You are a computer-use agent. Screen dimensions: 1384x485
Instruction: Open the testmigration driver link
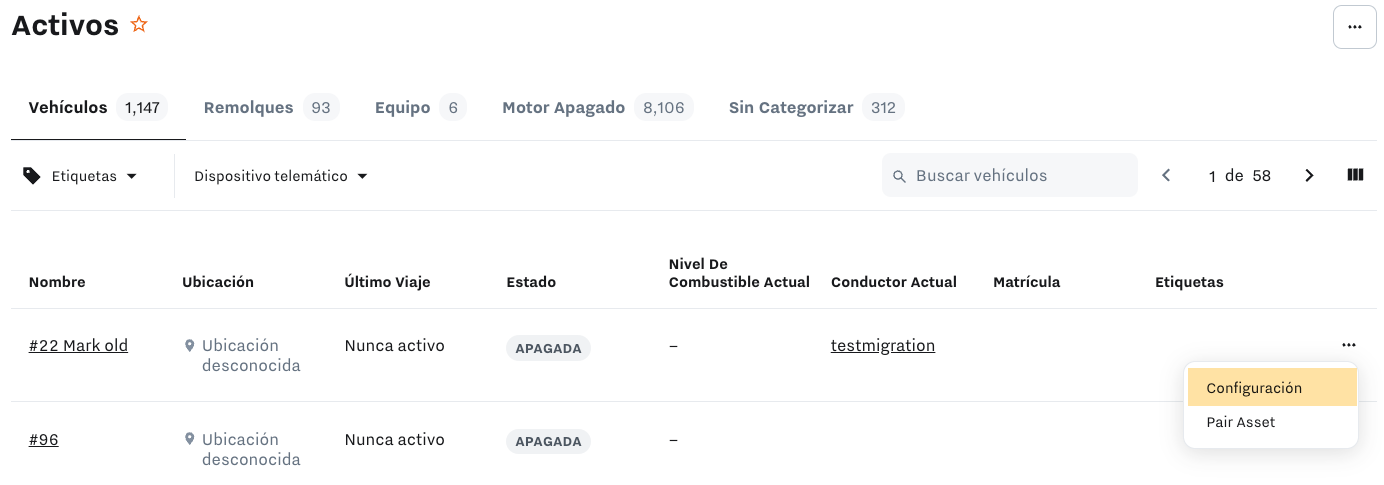pyautogui.click(x=882, y=346)
